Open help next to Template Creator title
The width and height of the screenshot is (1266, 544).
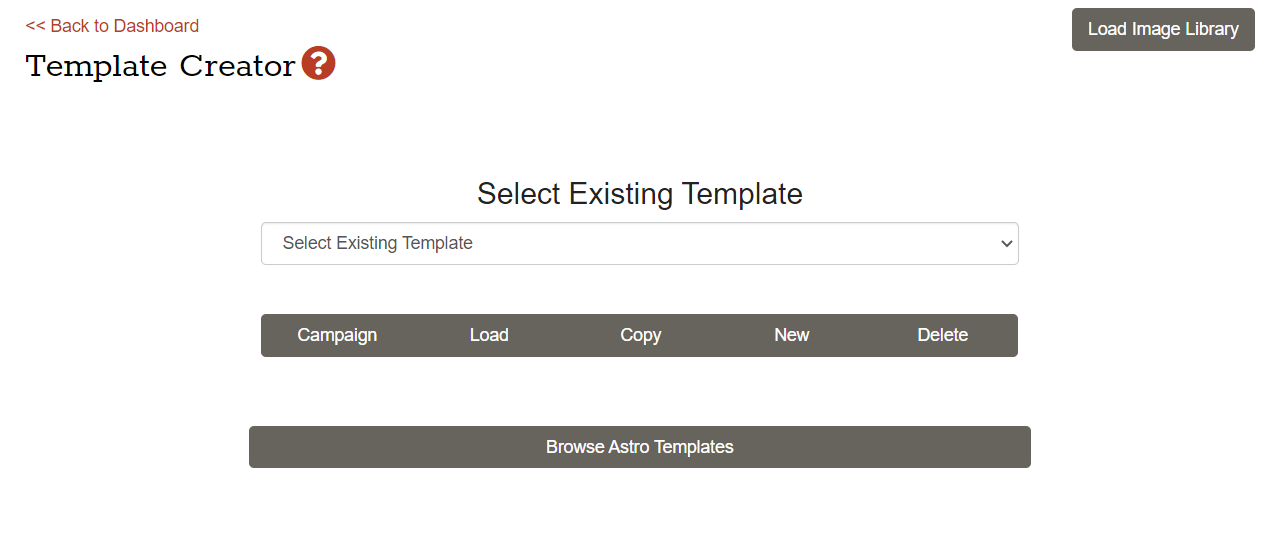pyautogui.click(x=318, y=64)
